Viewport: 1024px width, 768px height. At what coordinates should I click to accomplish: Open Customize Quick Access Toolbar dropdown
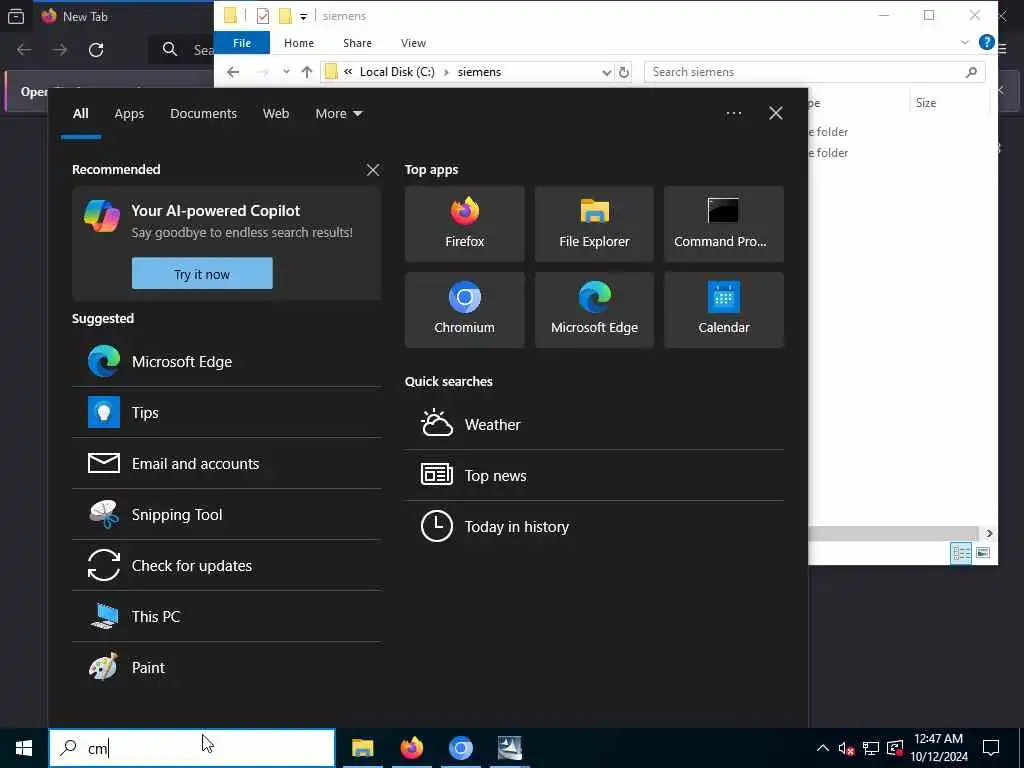[304, 16]
